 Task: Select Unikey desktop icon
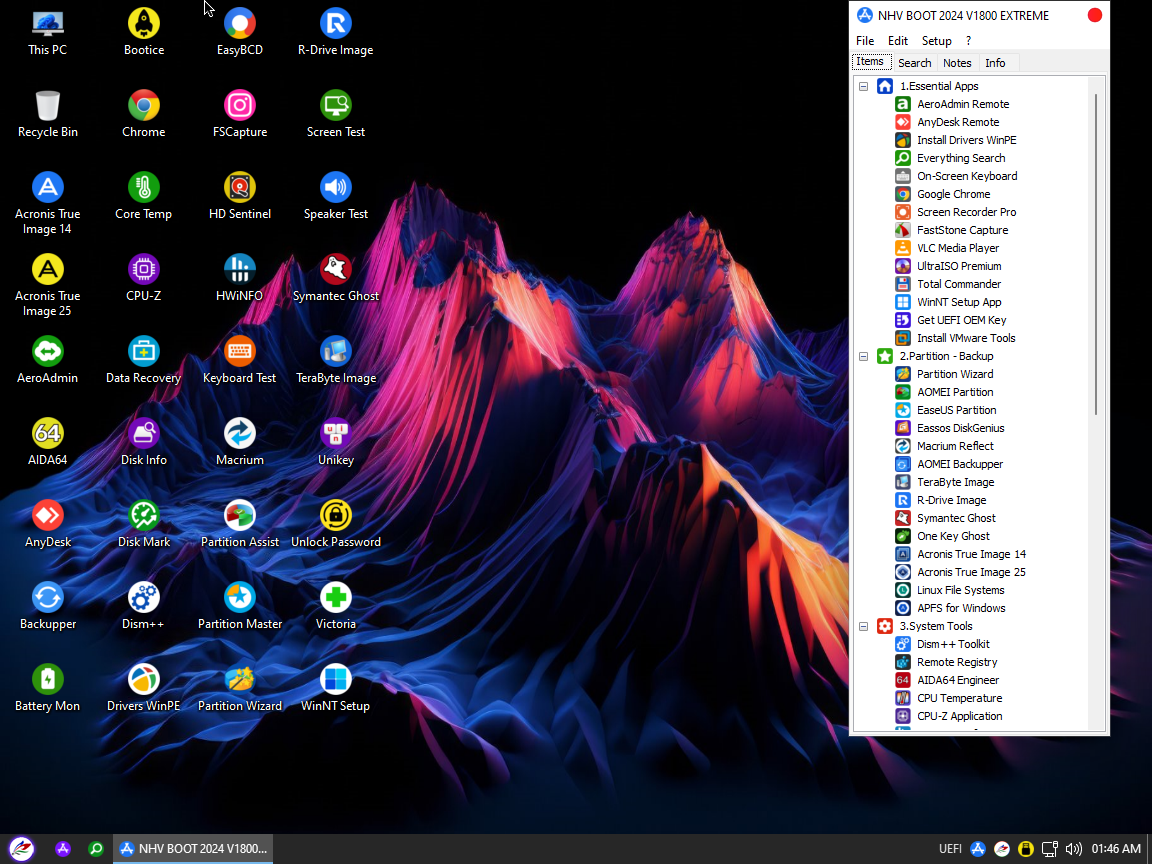[x=336, y=442]
